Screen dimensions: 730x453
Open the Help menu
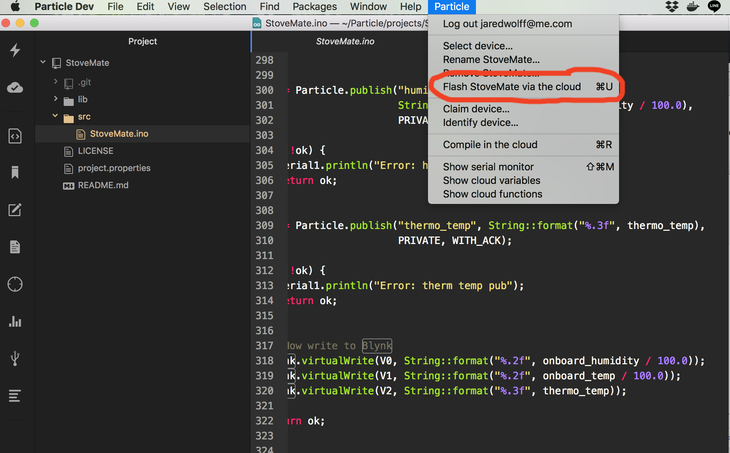click(411, 7)
